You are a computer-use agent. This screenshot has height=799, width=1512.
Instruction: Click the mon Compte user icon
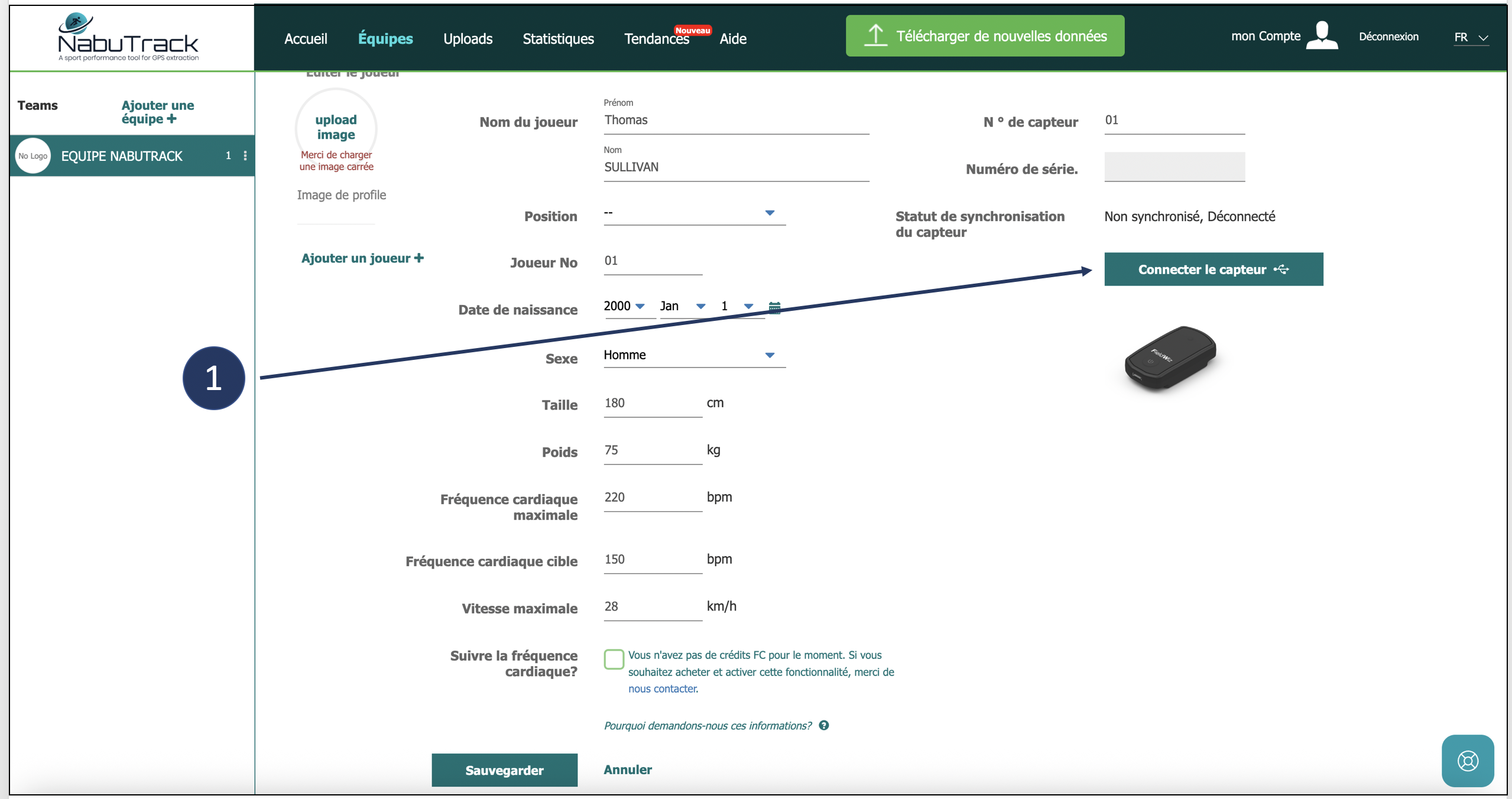point(1322,36)
